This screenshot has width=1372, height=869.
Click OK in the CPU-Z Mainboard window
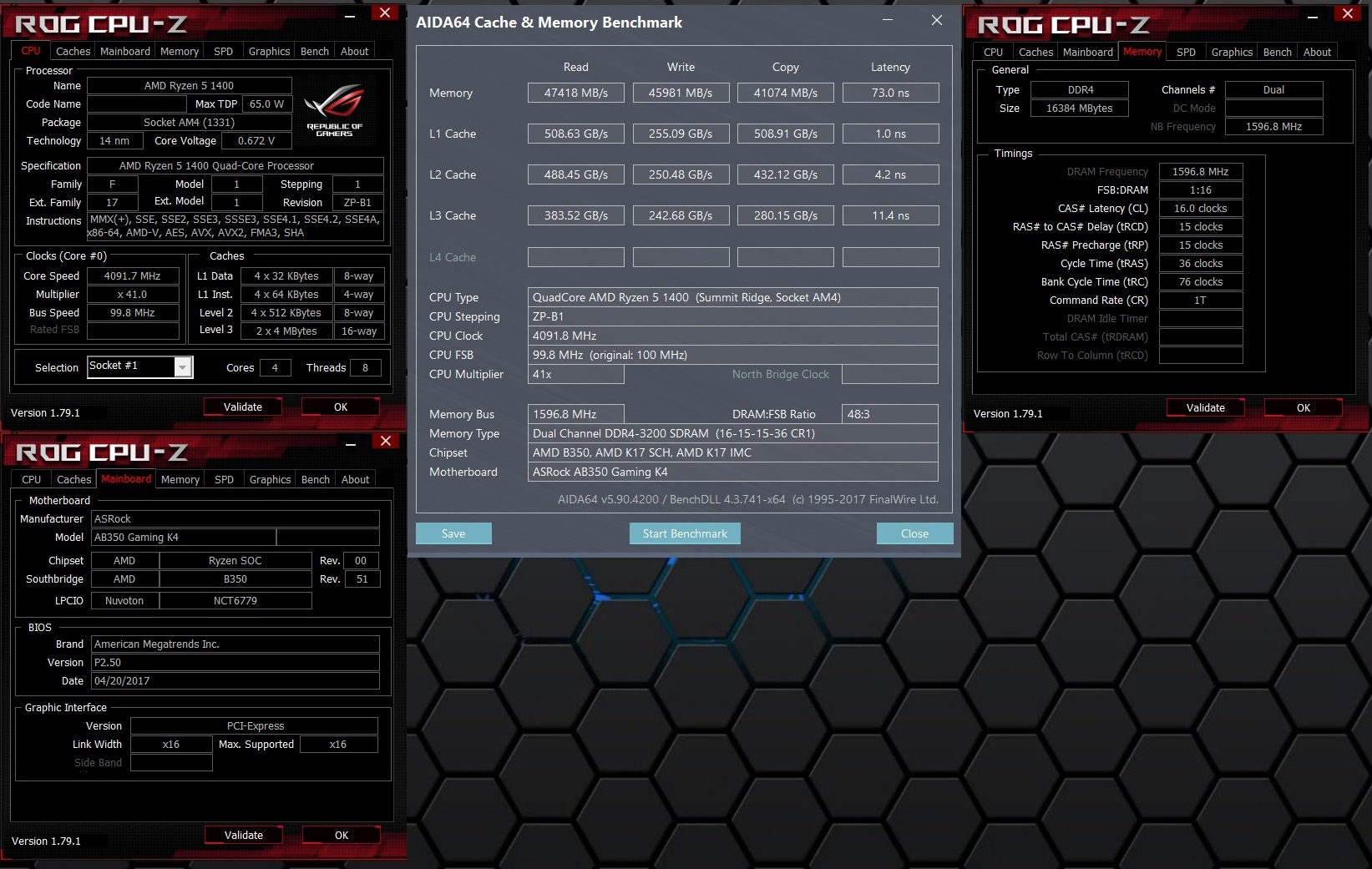tap(342, 836)
